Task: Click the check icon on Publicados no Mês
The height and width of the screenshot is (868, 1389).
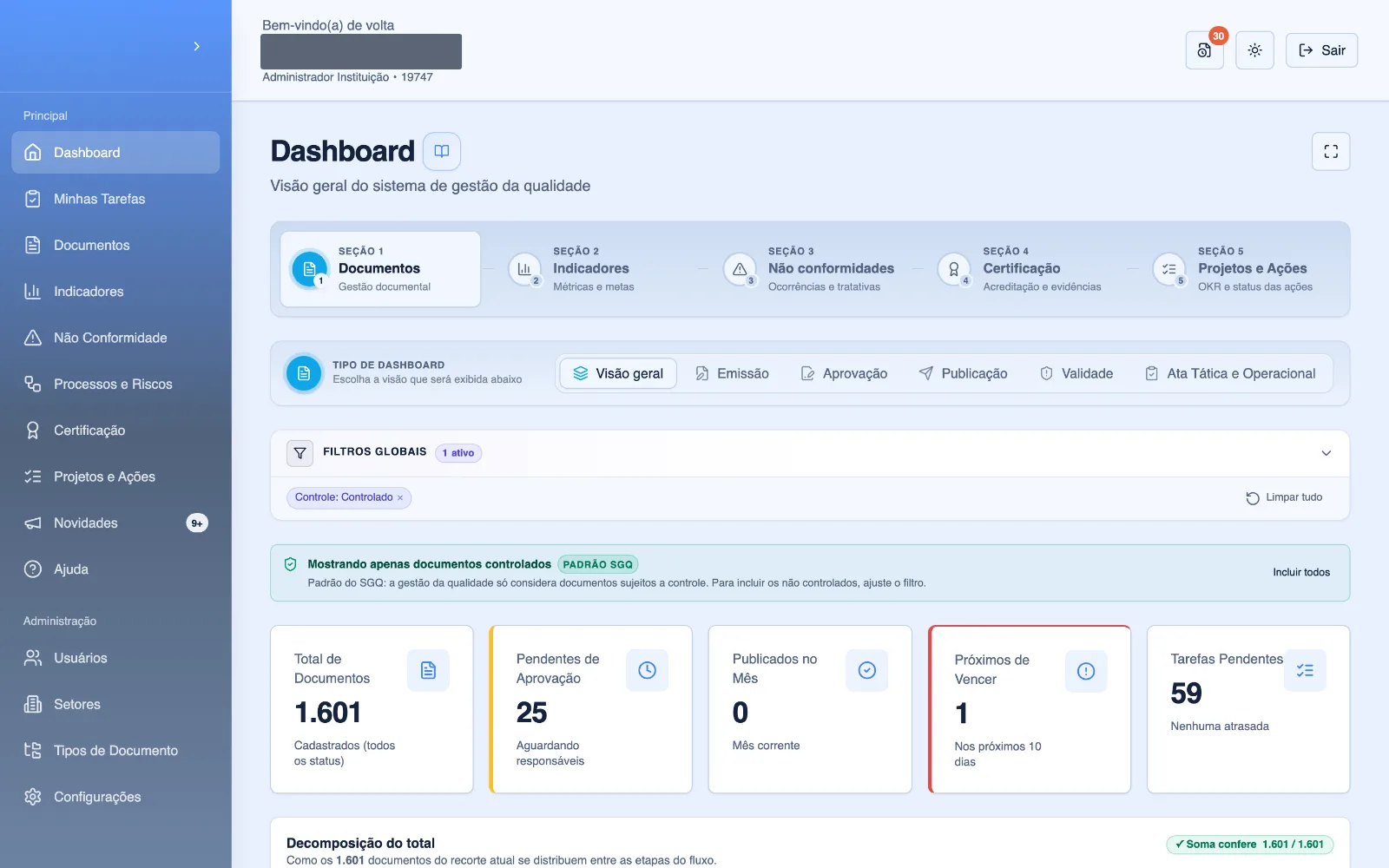Action: (x=866, y=670)
